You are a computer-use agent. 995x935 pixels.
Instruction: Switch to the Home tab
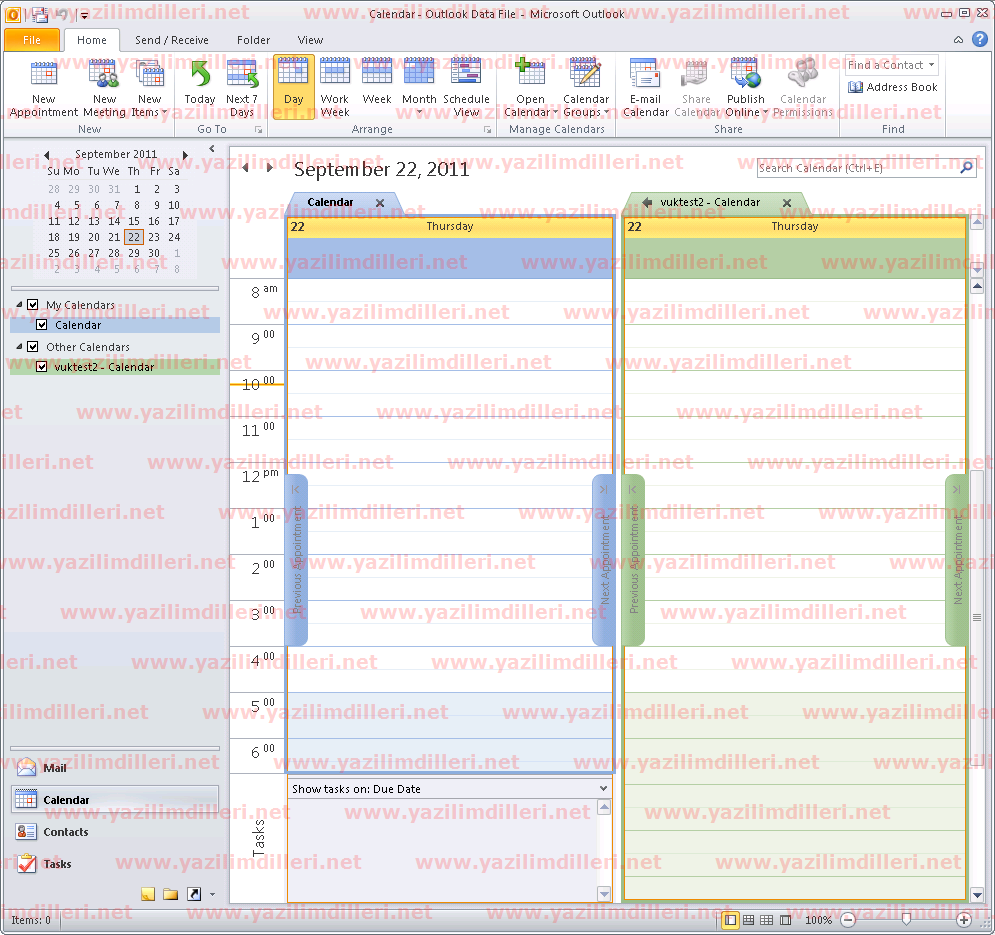pyautogui.click(x=92, y=40)
